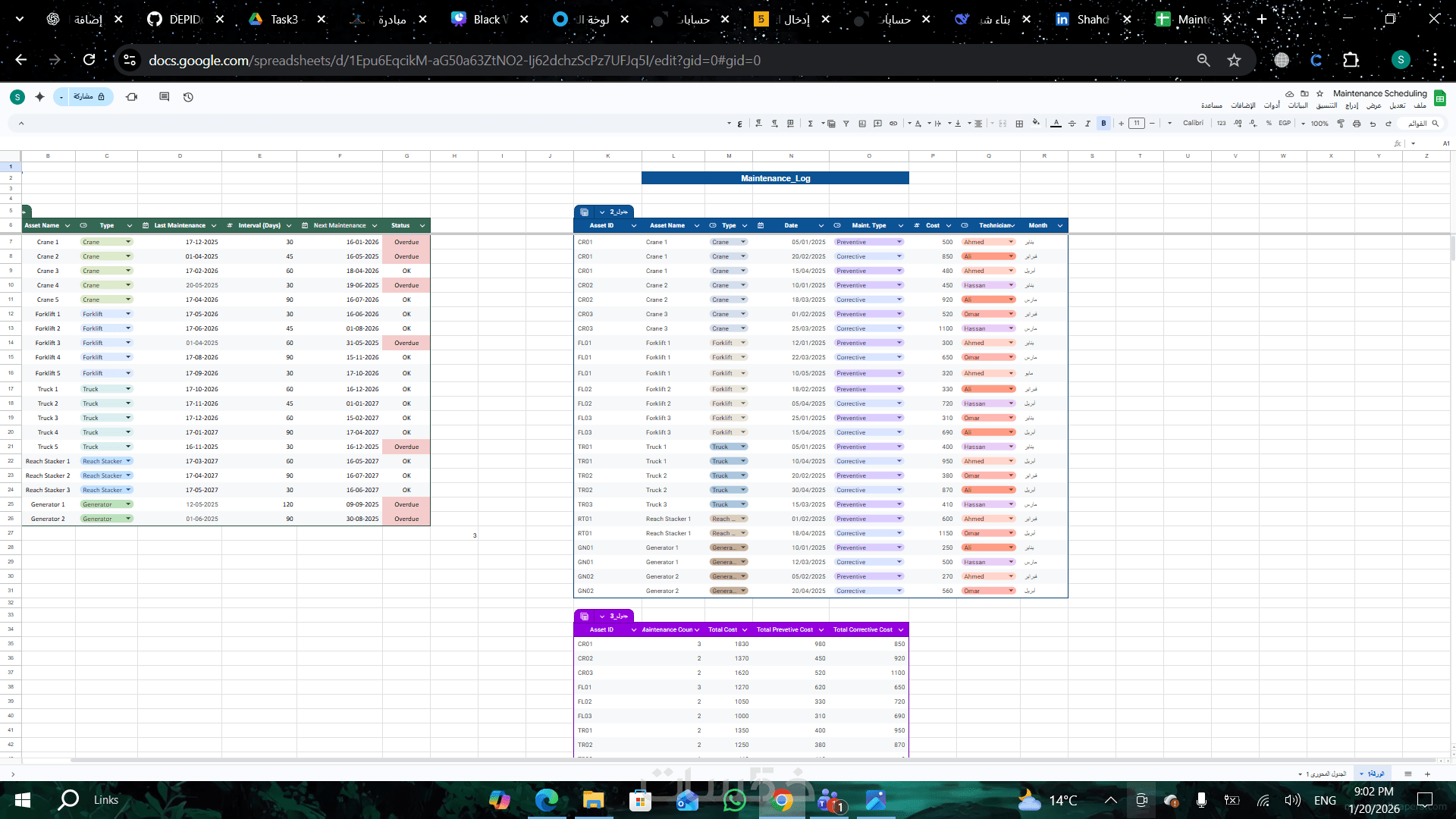Toggle star on Maintenance Scheduling document
The image size is (1456, 819).
tap(1320, 93)
